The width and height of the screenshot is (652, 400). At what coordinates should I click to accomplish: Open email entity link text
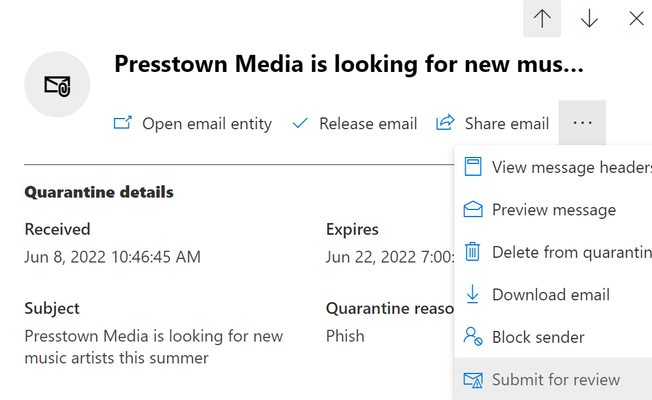click(207, 123)
